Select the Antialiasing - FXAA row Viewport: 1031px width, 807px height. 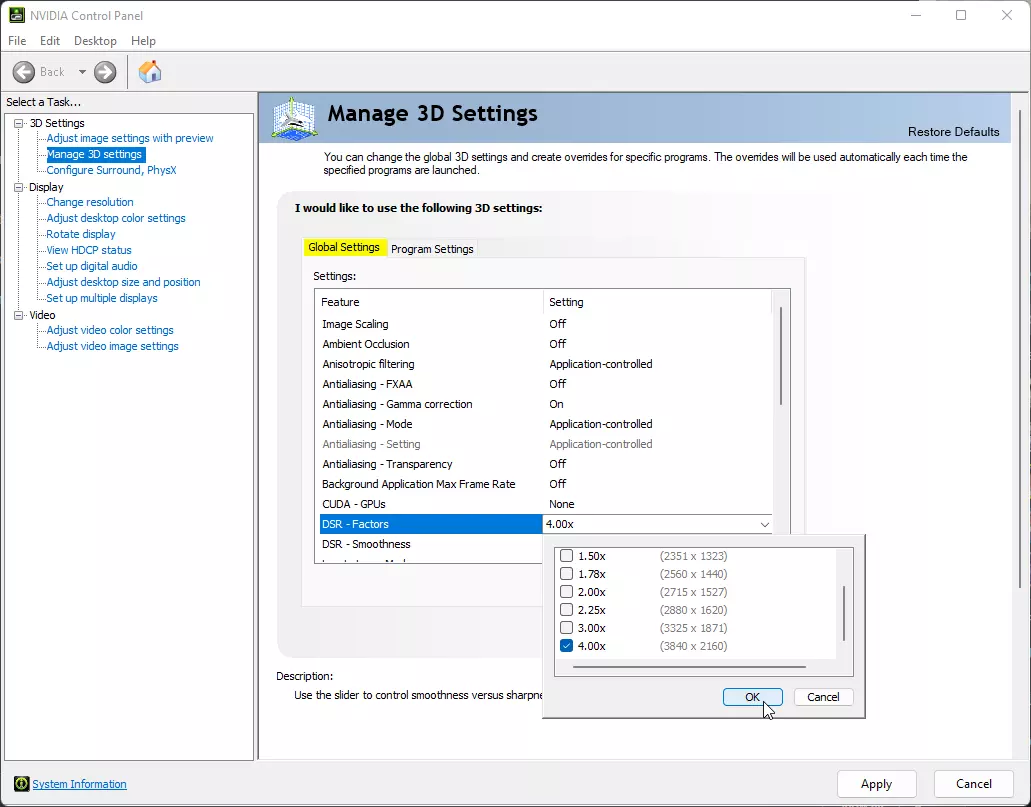pyautogui.click(x=544, y=384)
